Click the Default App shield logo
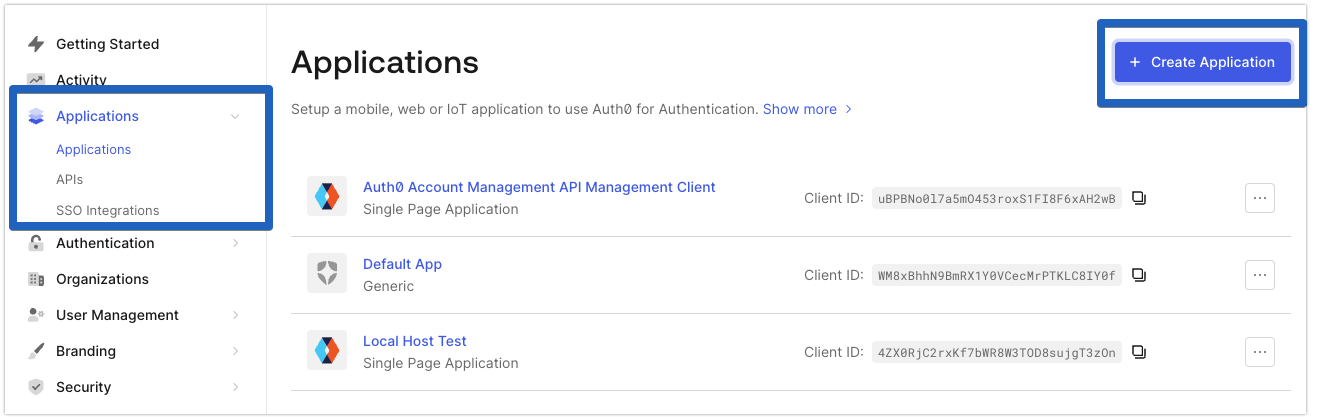This screenshot has width=1317, height=419. coord(327,273)
